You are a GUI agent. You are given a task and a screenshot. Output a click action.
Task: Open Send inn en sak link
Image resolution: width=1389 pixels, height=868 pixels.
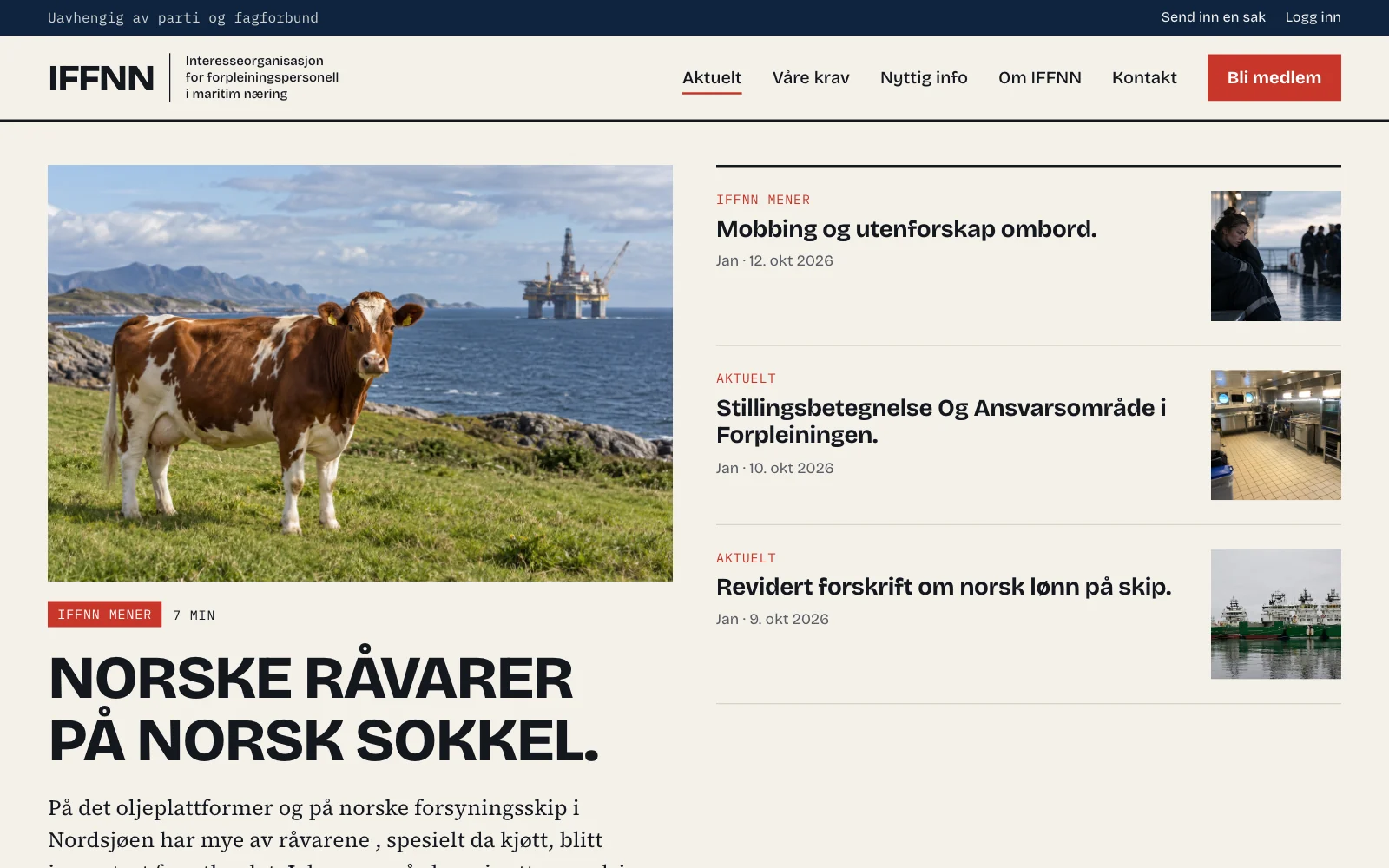pyautogui.click(x=1214, y=17)
